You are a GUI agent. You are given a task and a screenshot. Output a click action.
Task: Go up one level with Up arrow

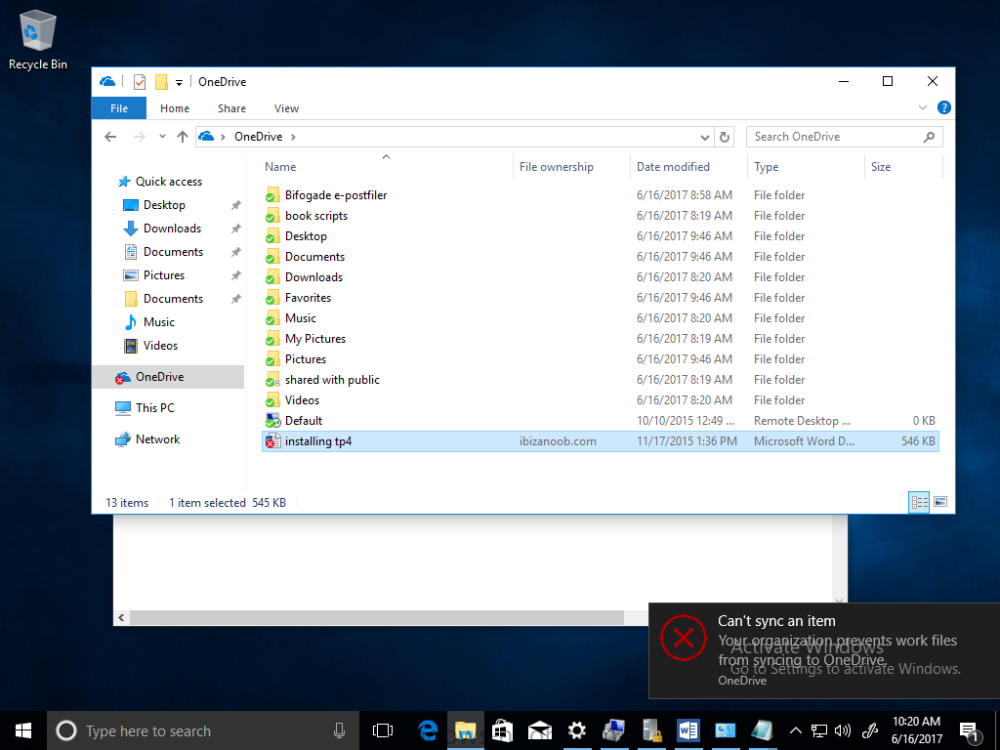(182, 136)
